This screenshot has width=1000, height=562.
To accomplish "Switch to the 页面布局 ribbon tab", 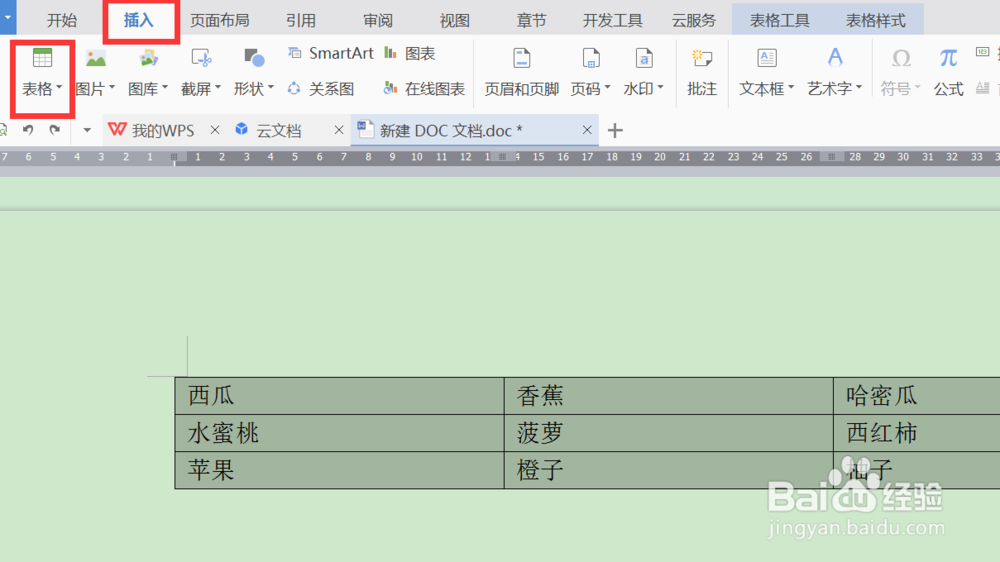I will pos(219,20).
